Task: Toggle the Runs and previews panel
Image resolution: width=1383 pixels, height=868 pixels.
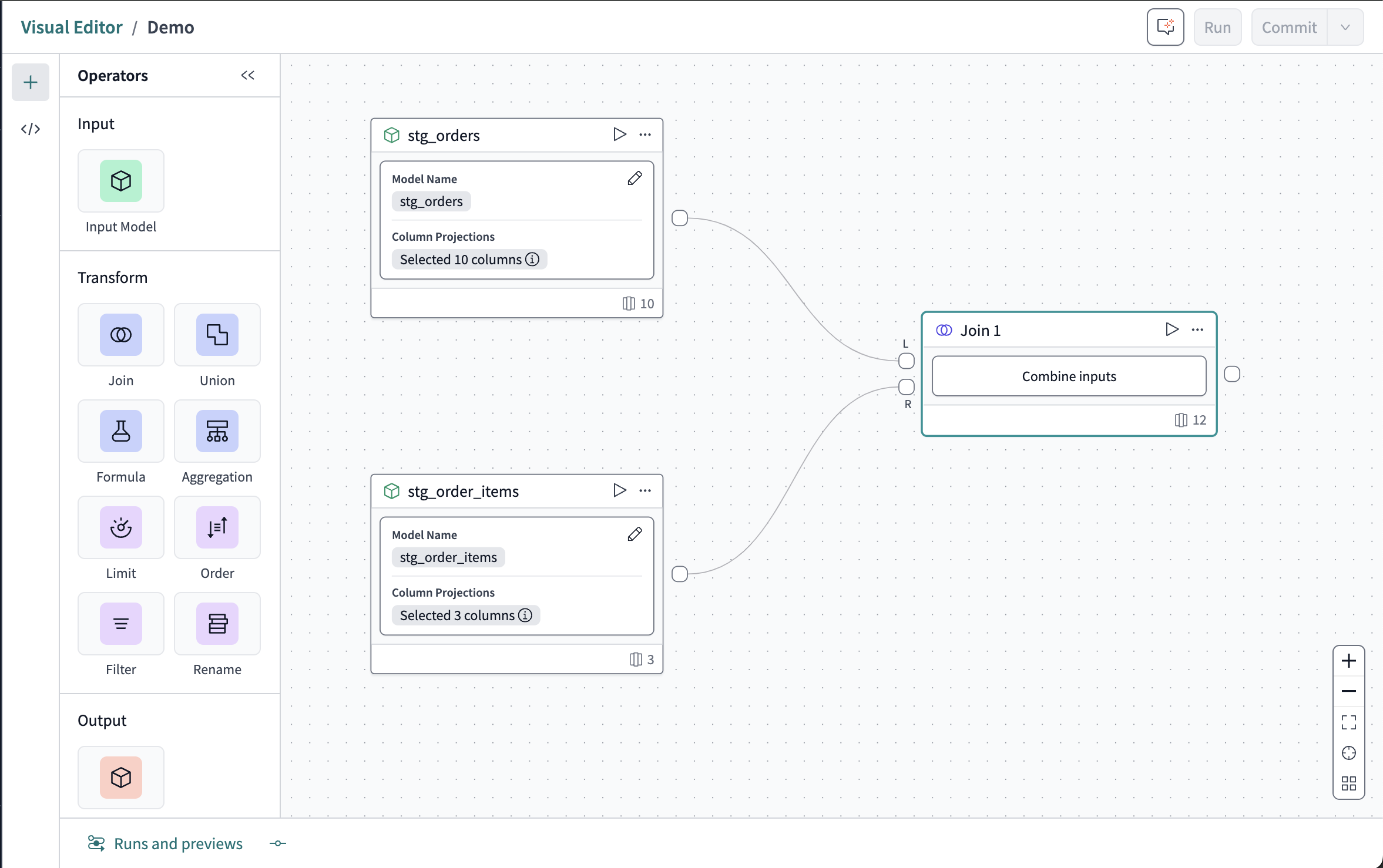Action: [x=178, y=843]
